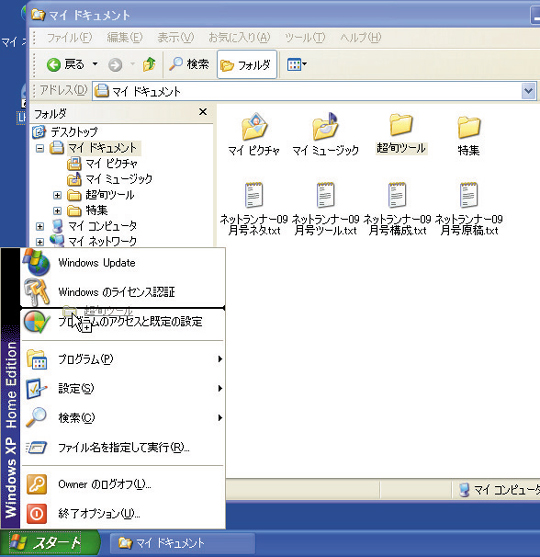Image resolution: width=540 pixels, height=557 pixels.
Task: Click the スタート button
Action: (50, 543)
